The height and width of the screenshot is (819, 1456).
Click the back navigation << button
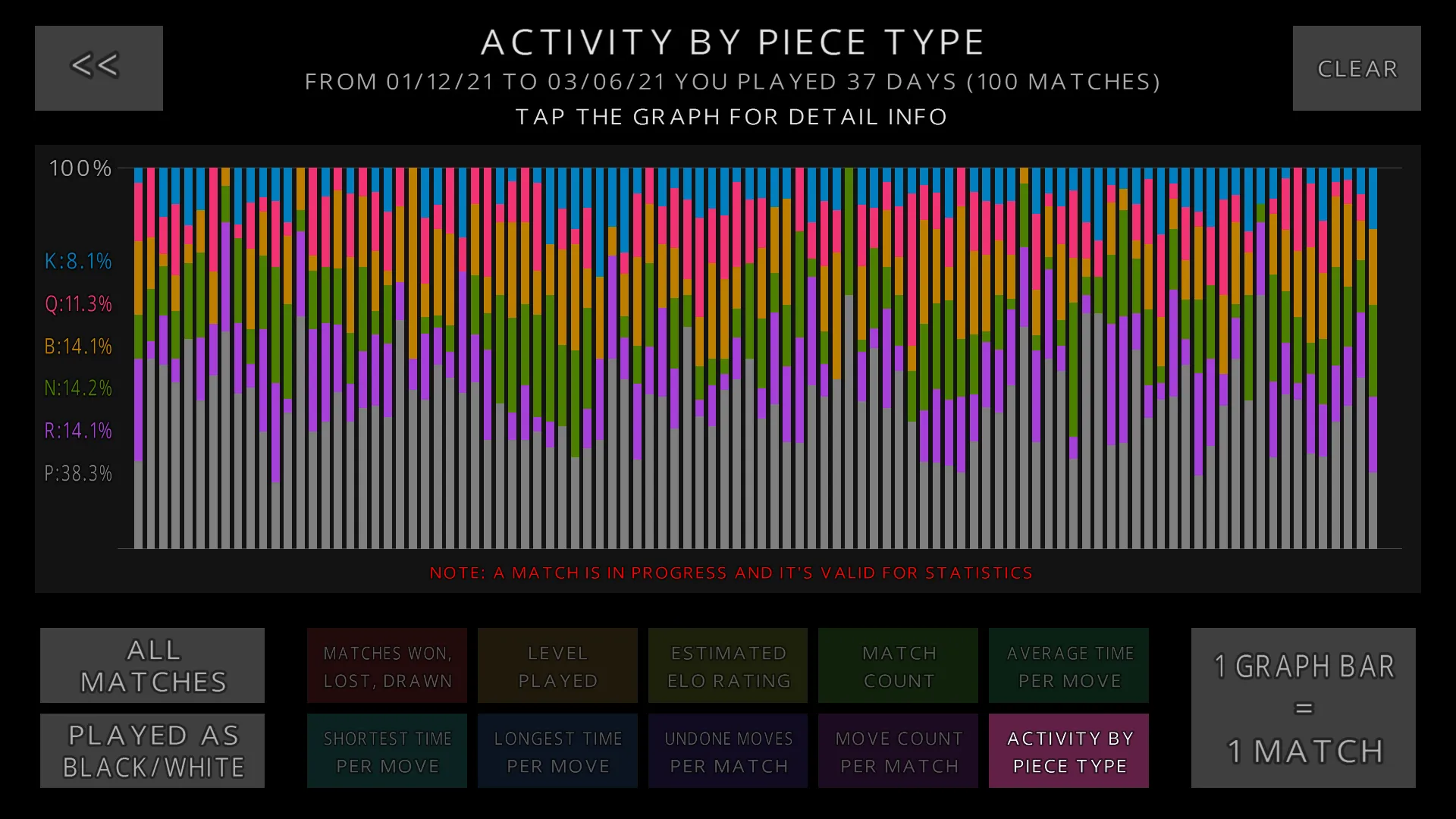pos(98,68)
